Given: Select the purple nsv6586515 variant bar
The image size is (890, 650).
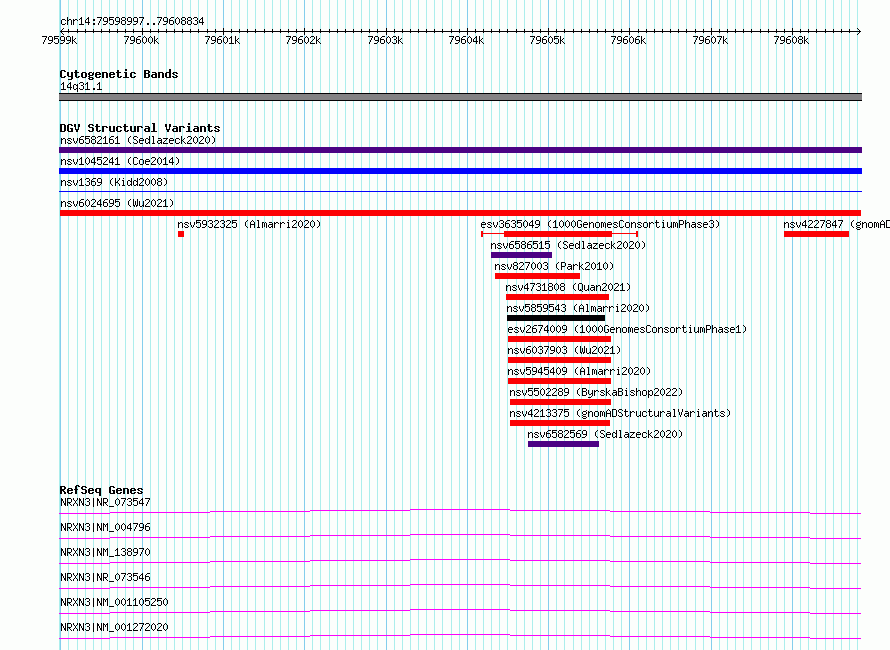Looking at the screenshot, I should (522, 255).
